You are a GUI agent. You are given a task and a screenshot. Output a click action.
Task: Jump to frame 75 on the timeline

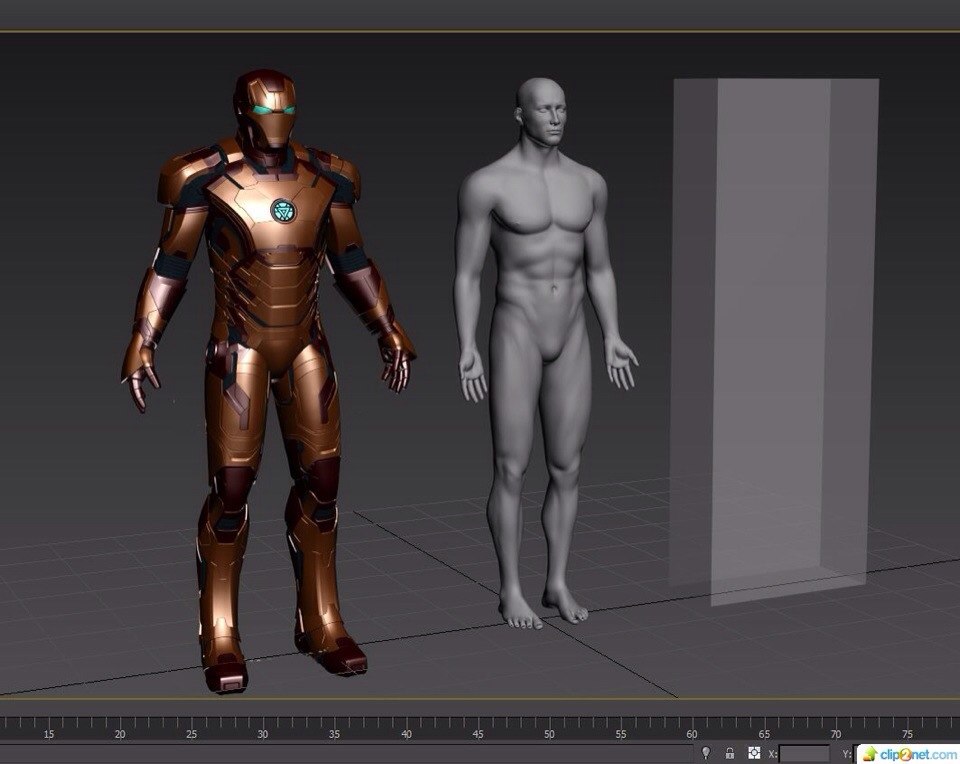(907, 734)
